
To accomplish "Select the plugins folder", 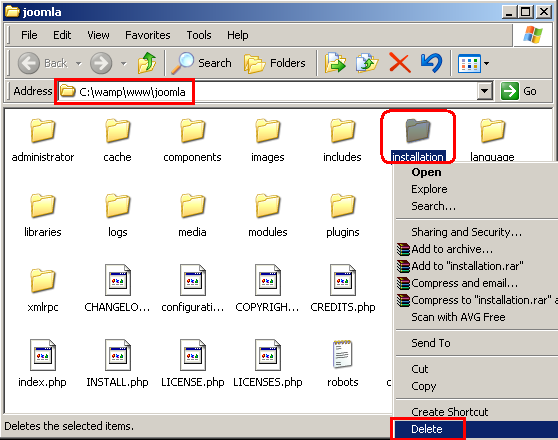I will [342, 216].
